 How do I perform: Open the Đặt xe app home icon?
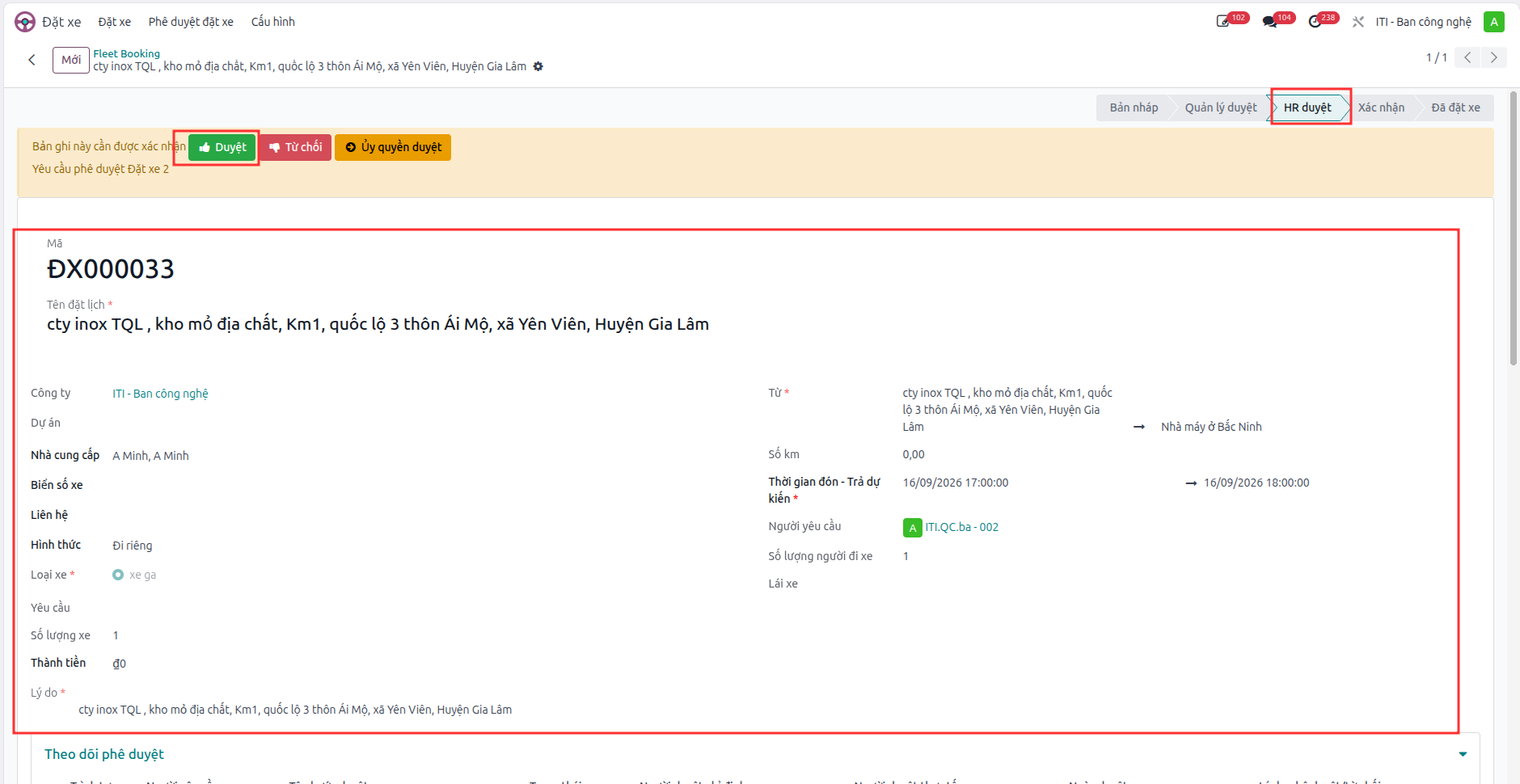pyautogui.click(x=25, y=22)
